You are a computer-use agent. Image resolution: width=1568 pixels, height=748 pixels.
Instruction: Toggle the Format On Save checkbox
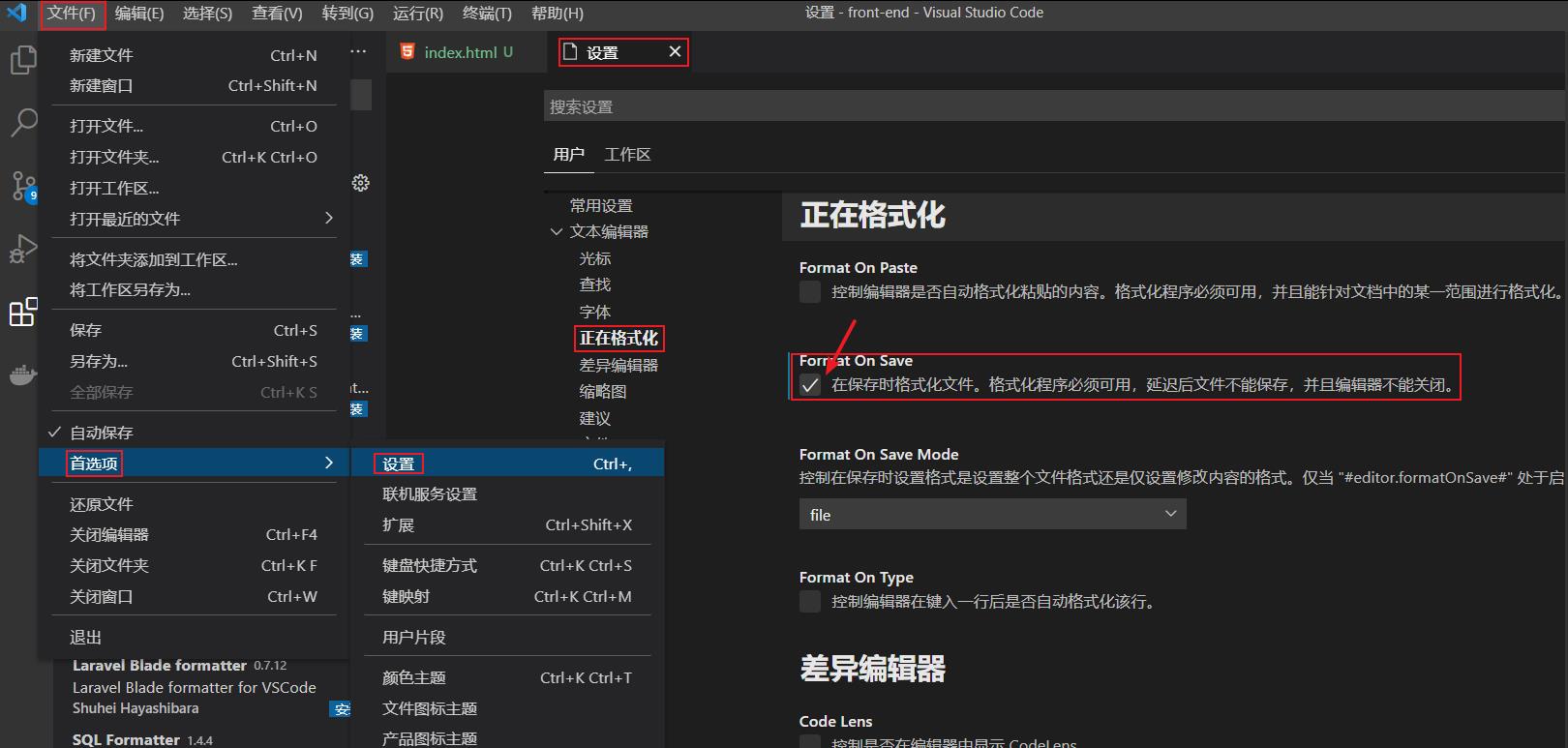(x=810, y=385)
